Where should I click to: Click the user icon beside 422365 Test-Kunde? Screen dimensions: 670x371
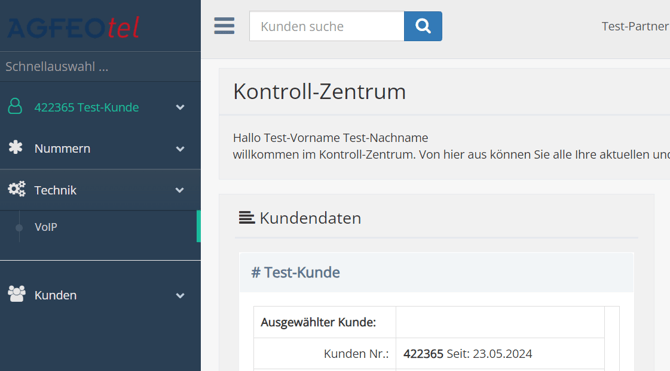coord(15,106)
